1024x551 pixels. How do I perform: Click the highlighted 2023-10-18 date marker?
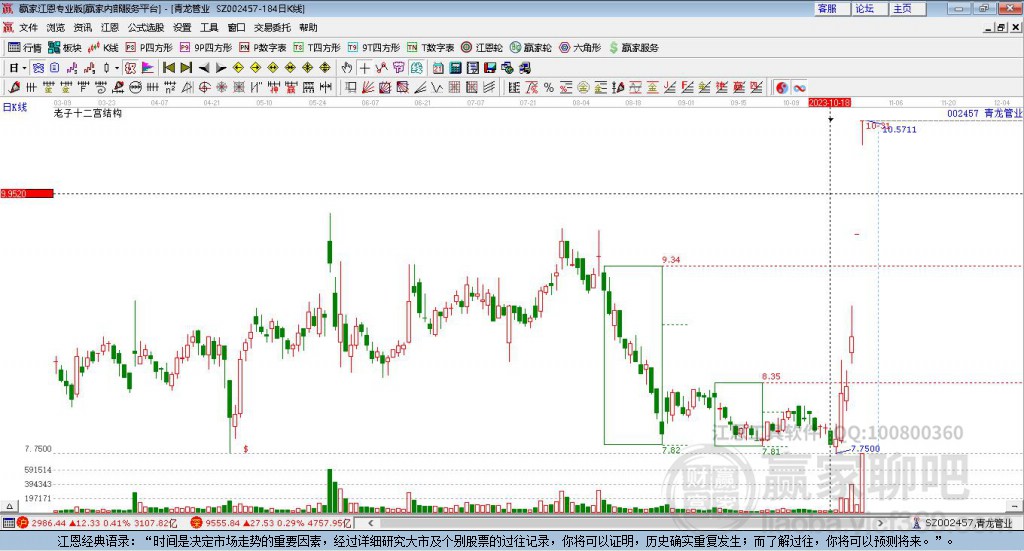829,102
